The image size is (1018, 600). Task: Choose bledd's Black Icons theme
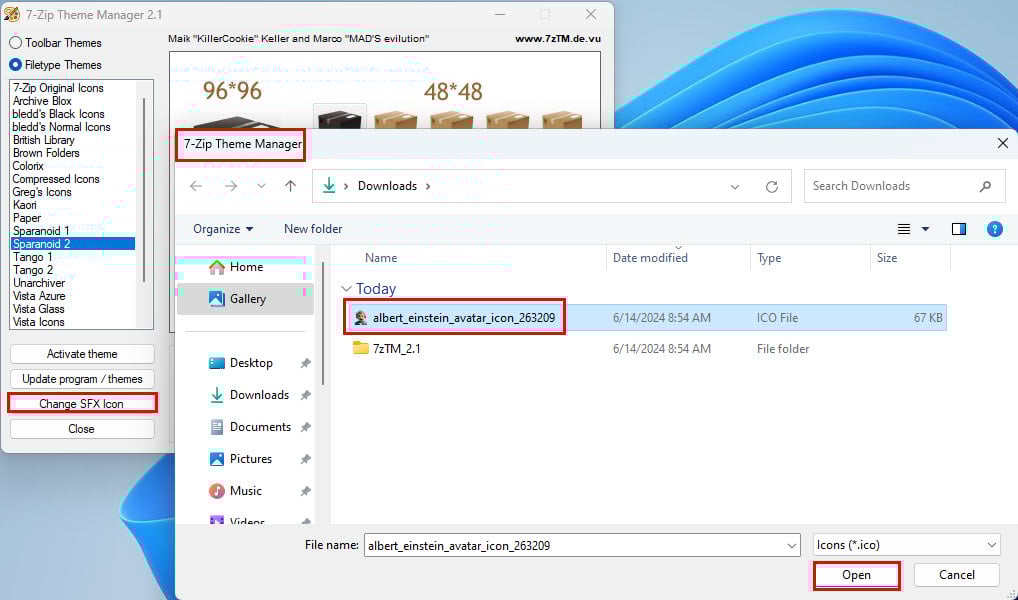[58, 114]
